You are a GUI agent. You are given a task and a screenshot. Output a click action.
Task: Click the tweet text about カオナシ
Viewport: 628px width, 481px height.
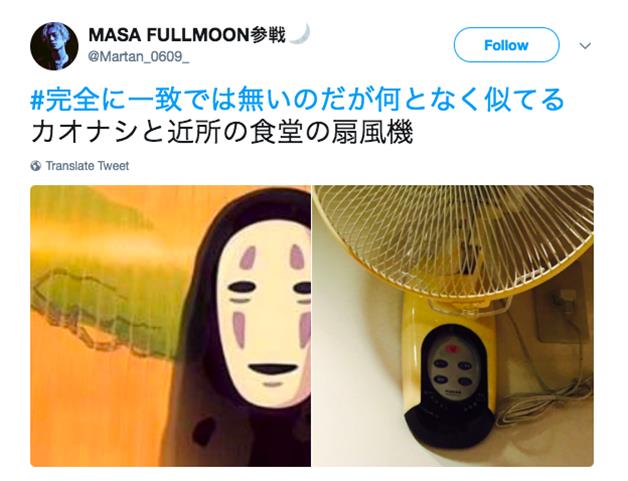(222, 132)
